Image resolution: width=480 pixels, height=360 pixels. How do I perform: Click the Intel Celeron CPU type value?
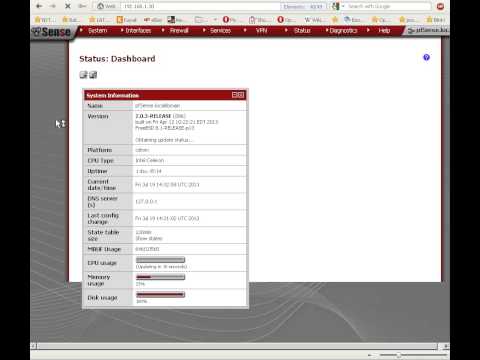tap(150, 160)
